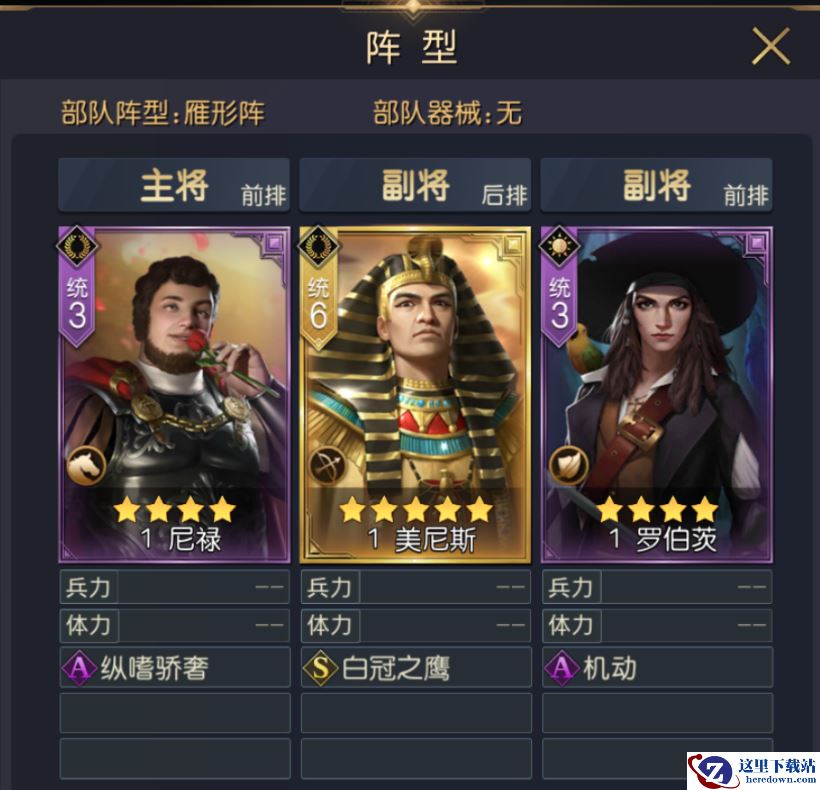
Task: Tap the shield icon on 罗伯茨's card
Action: [x=569, y=465]
